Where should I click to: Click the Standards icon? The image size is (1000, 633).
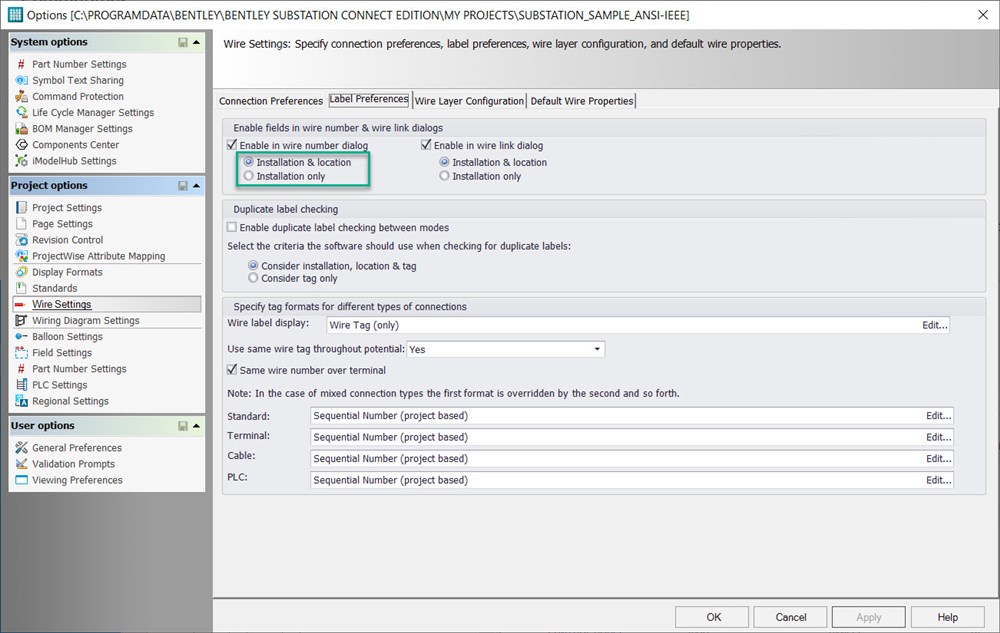pyautogui.click(x=21, y=288)
